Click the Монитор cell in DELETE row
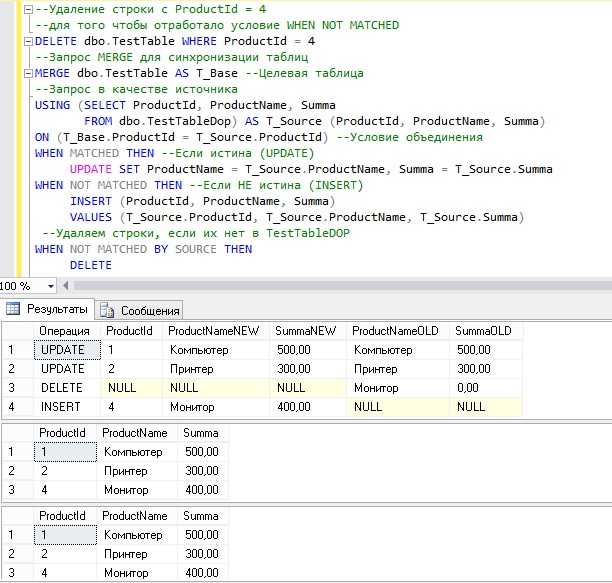 point(397,388)
